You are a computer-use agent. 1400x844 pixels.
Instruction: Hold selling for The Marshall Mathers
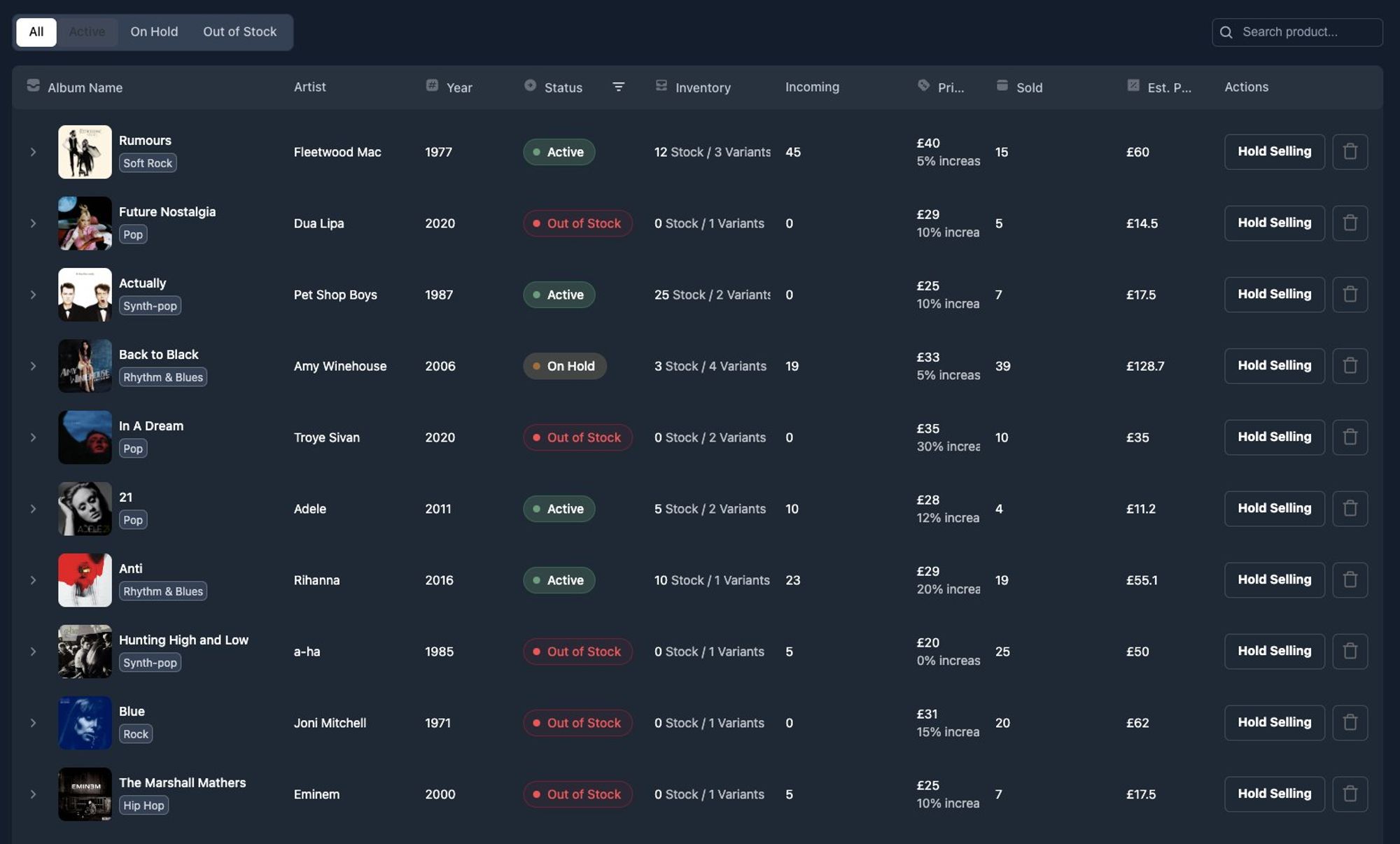coord(1274,794)
